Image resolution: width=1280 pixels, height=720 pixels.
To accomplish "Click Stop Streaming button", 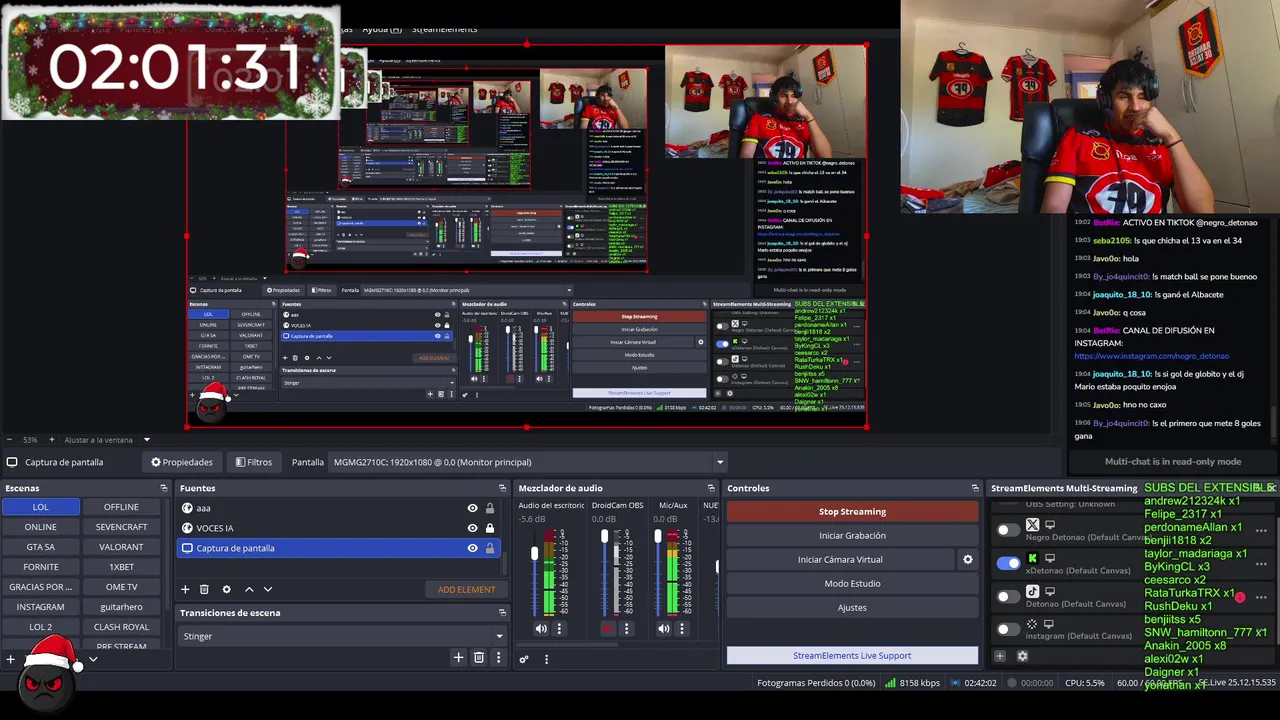I will (852, 511).
